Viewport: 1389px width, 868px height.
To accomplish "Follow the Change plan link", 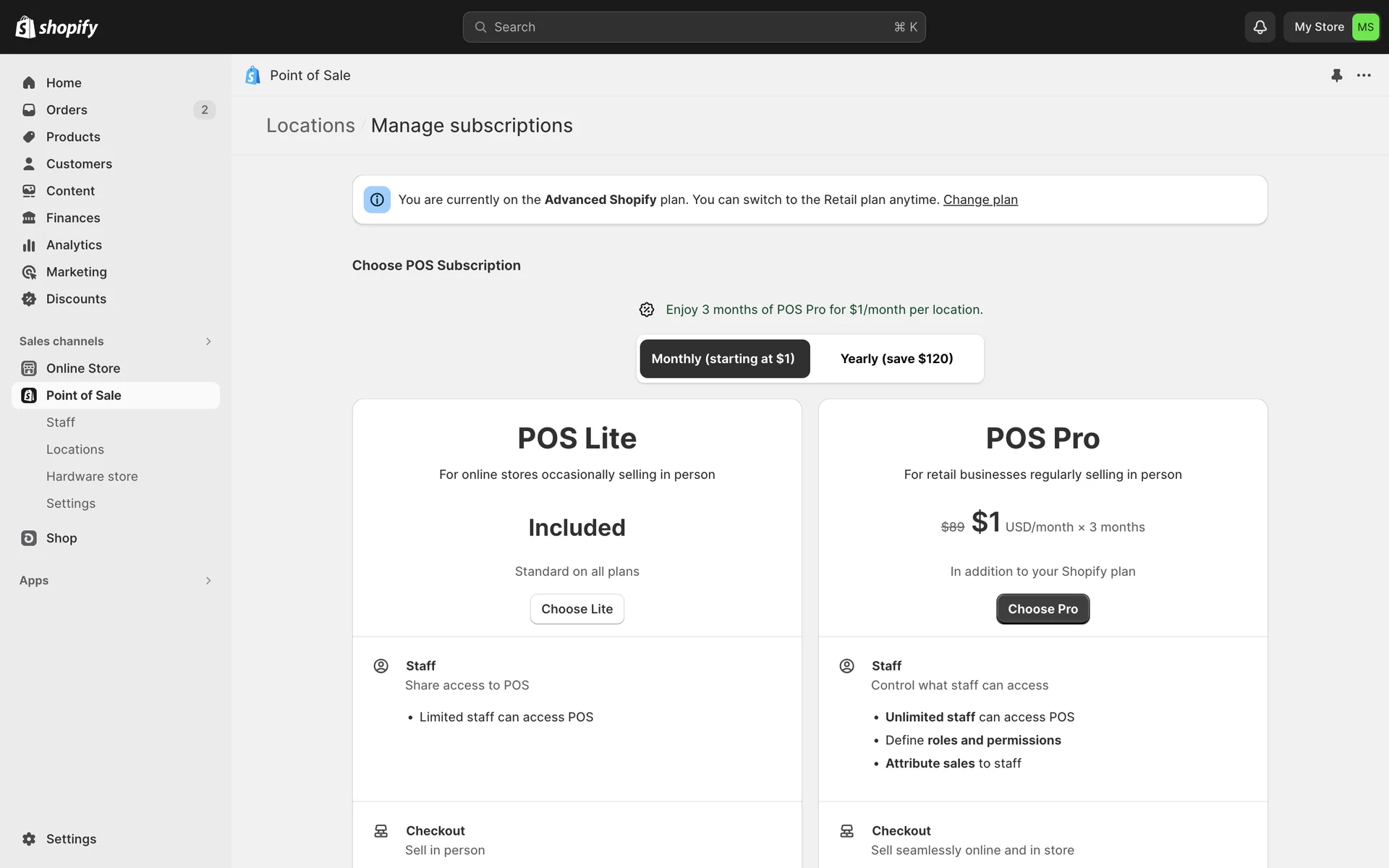I will [980, 200].
